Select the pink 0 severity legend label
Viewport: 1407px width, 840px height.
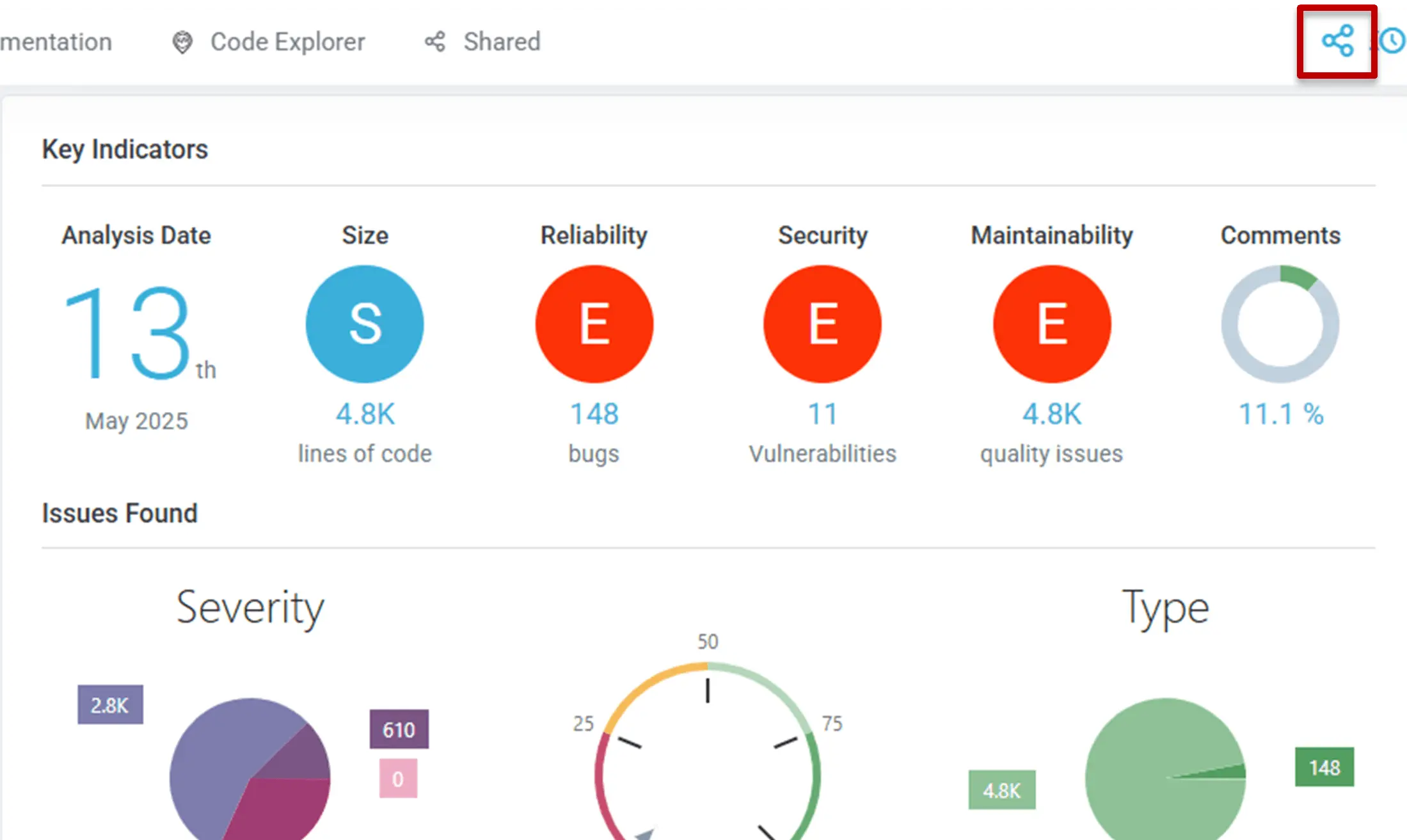pos(398,779)
